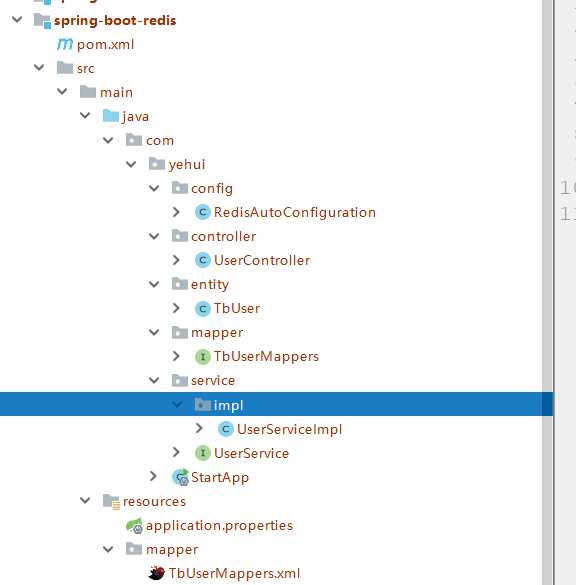Click the service package folder icon
The image size is (576, 585).
tap(180, 380)
